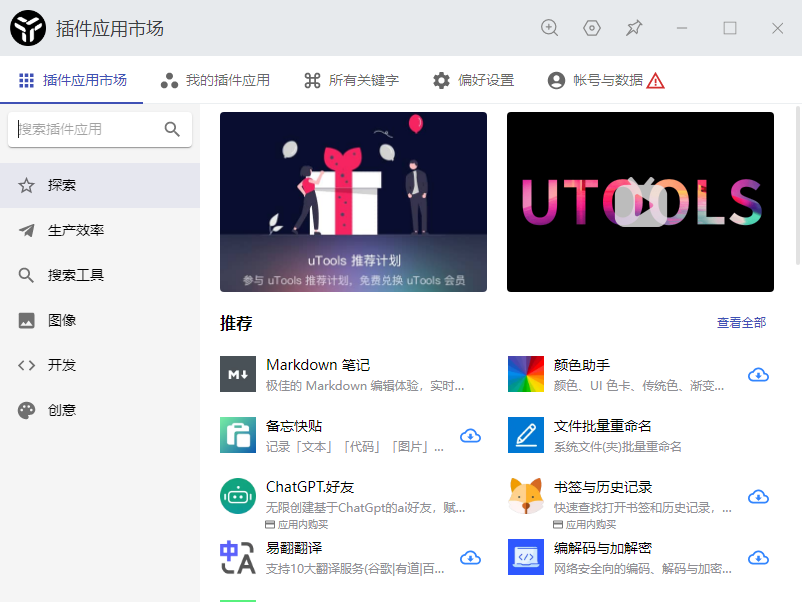802x602 pixels.
Task: Download the 编解码与加解密 plugin
Action: [758, 558]
